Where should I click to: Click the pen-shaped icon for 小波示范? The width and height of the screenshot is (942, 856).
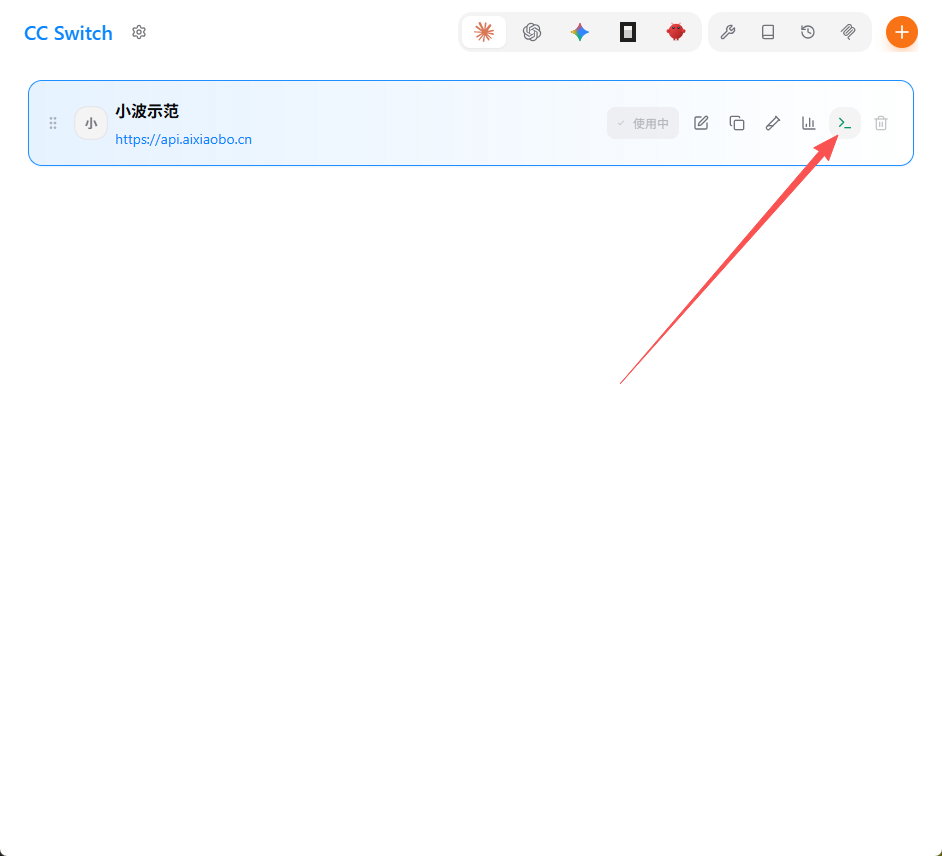coord(773,123)
